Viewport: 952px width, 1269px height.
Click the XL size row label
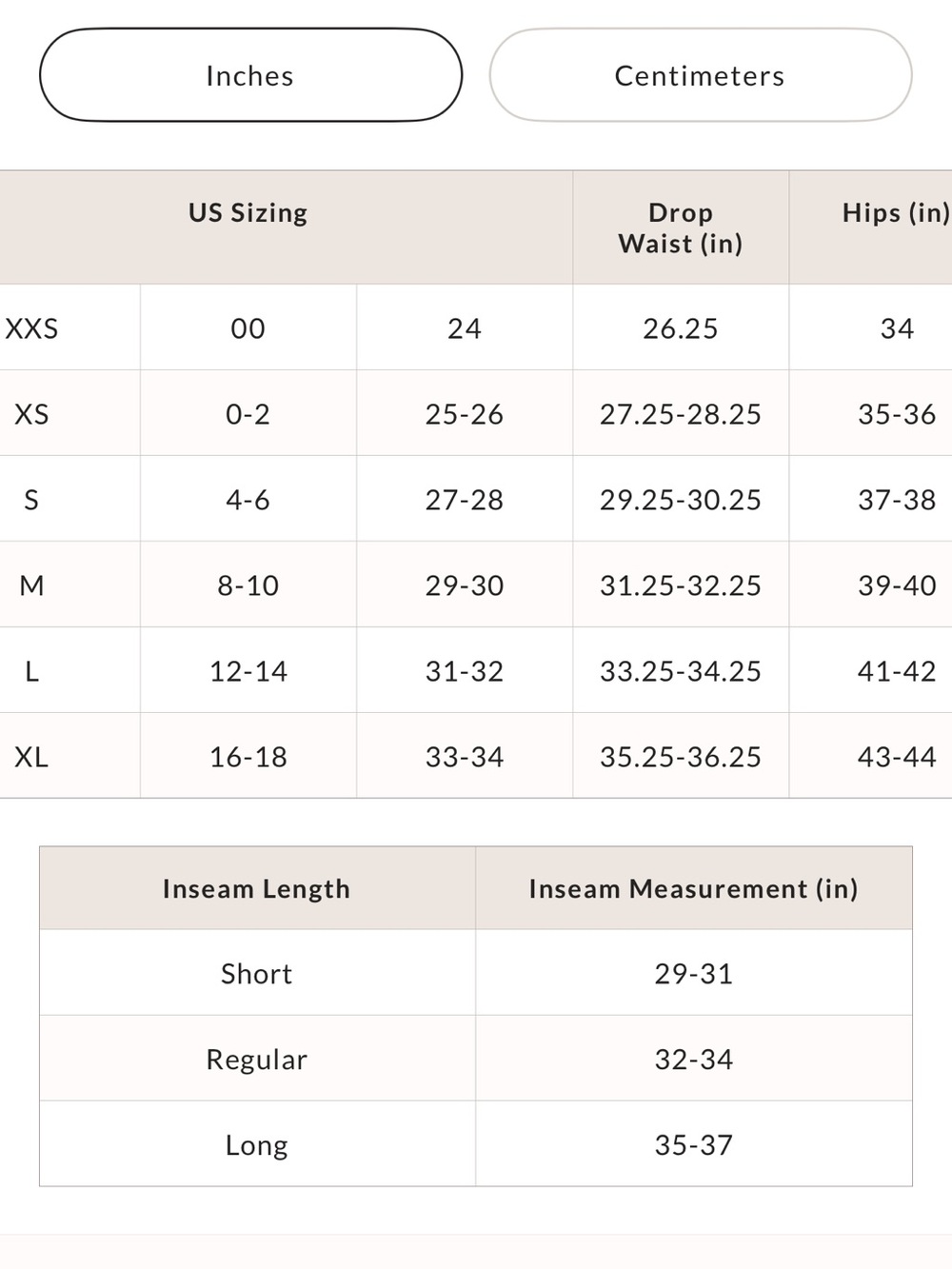click(31, 757)
